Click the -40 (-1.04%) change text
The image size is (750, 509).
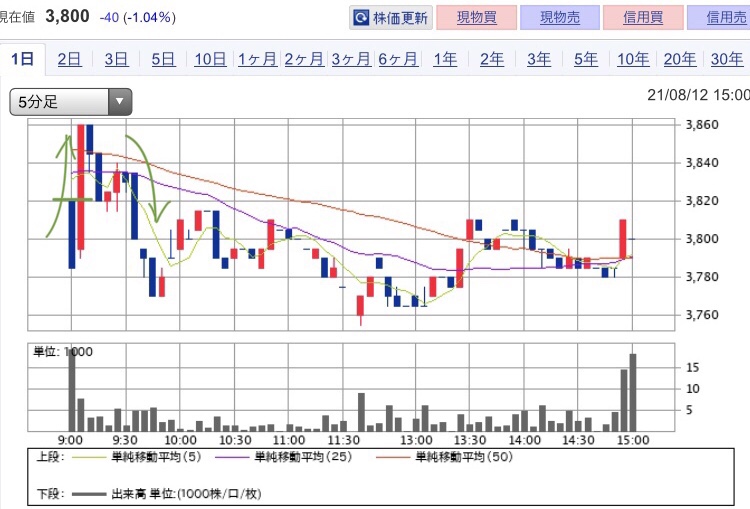tap(137, 18)
